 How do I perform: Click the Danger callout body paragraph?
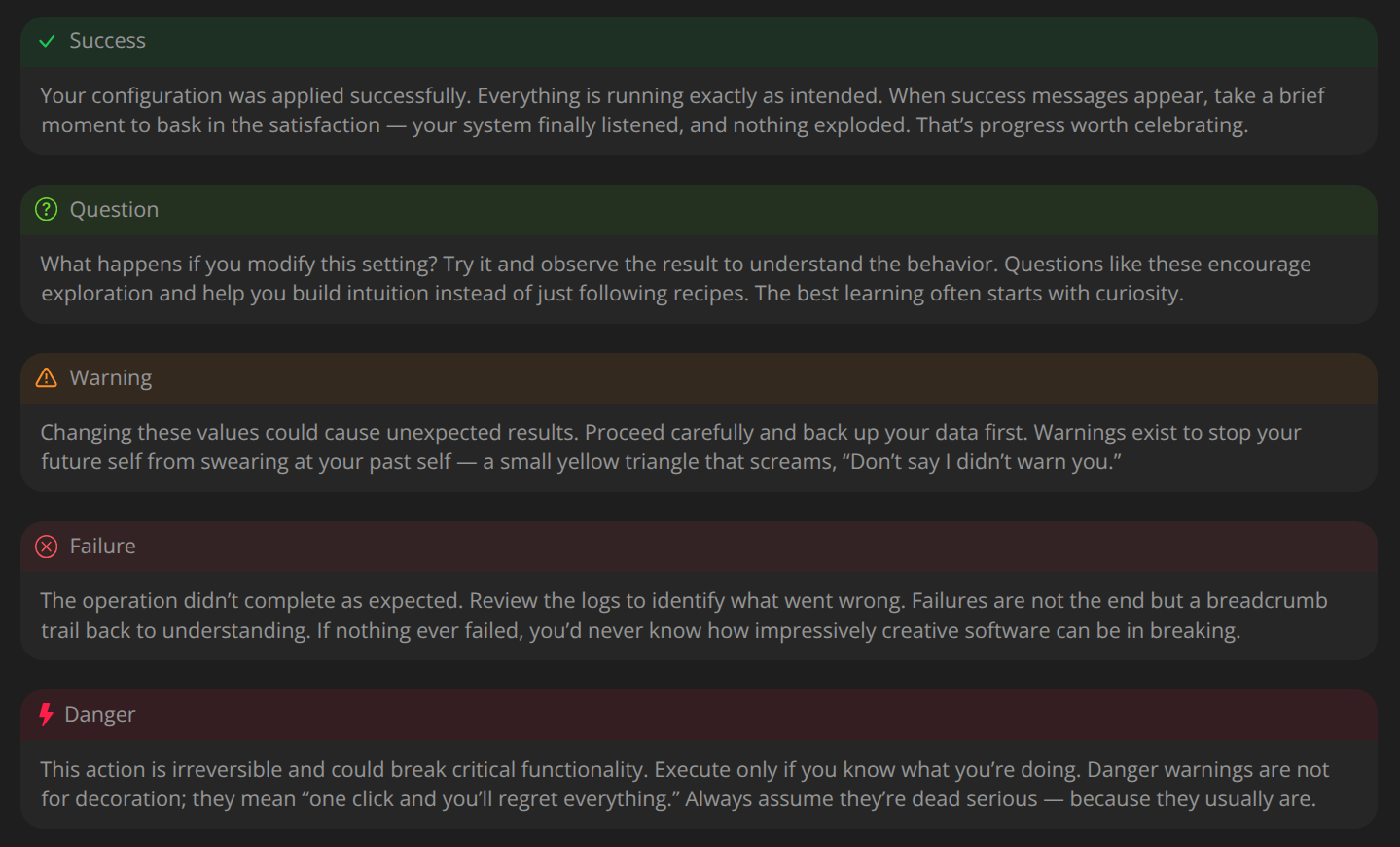click(x=684, y=784)
